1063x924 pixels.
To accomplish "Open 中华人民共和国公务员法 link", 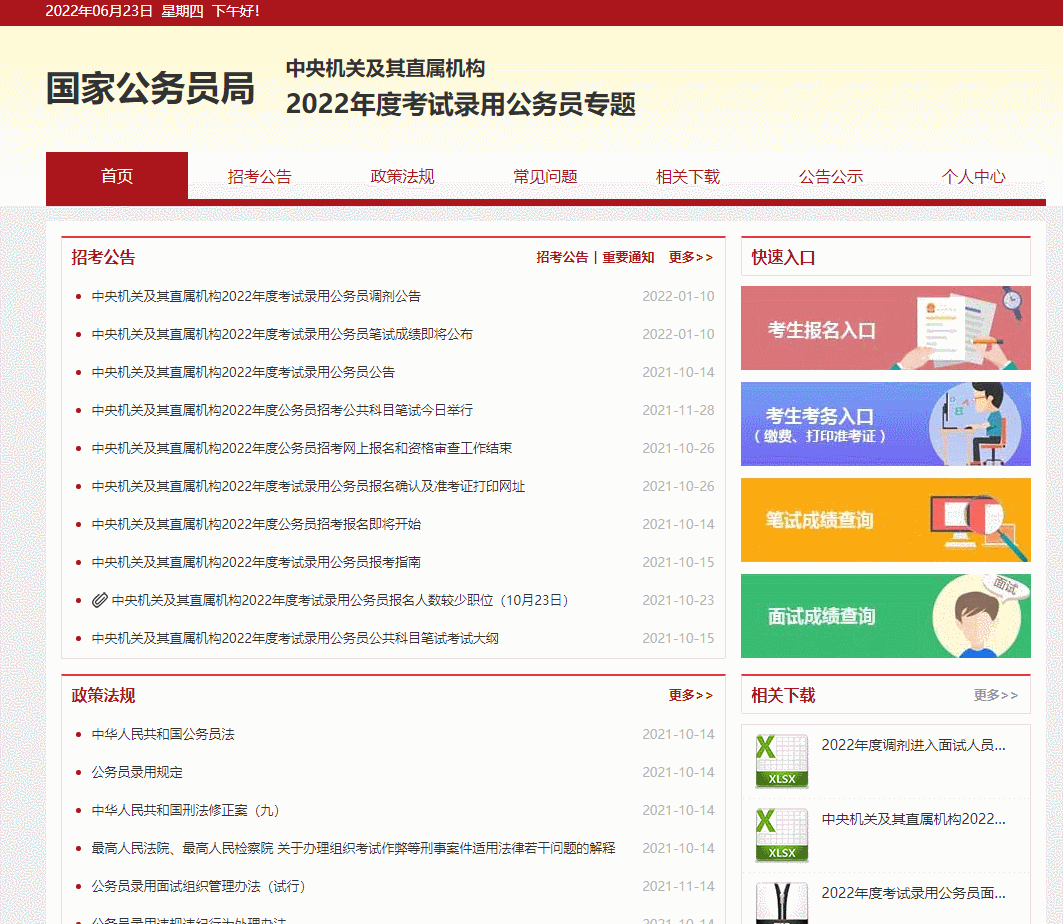I will 163,734.
